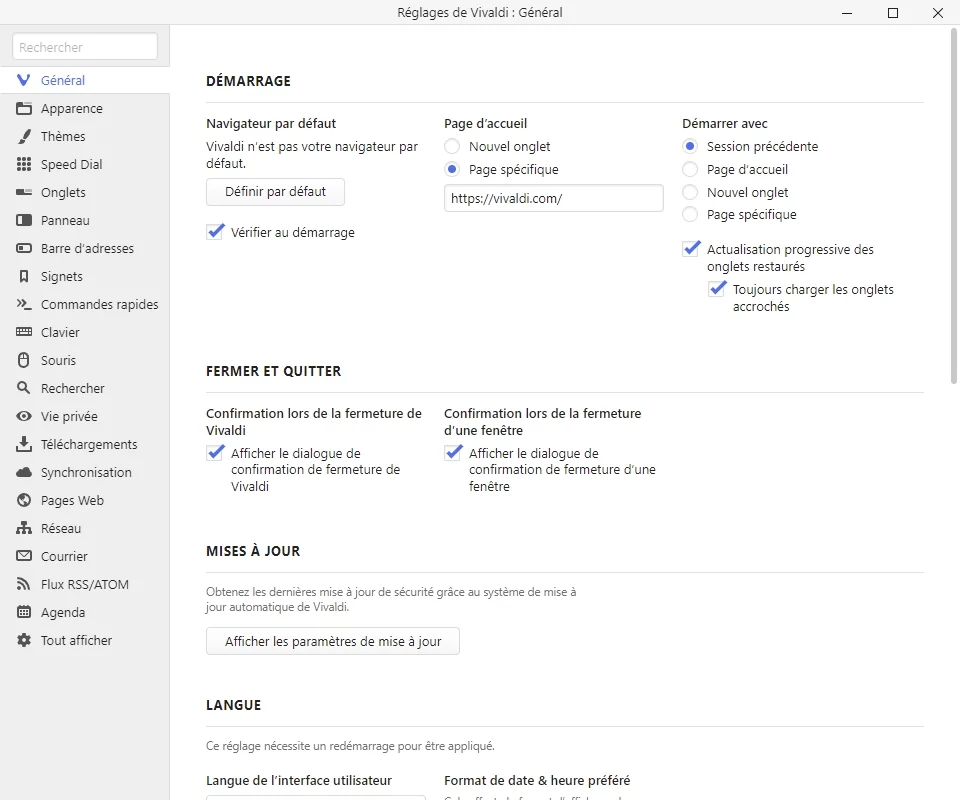Choose Session précédente under Démarrer avec
This screenshot has height=800, width=960.
690,146
